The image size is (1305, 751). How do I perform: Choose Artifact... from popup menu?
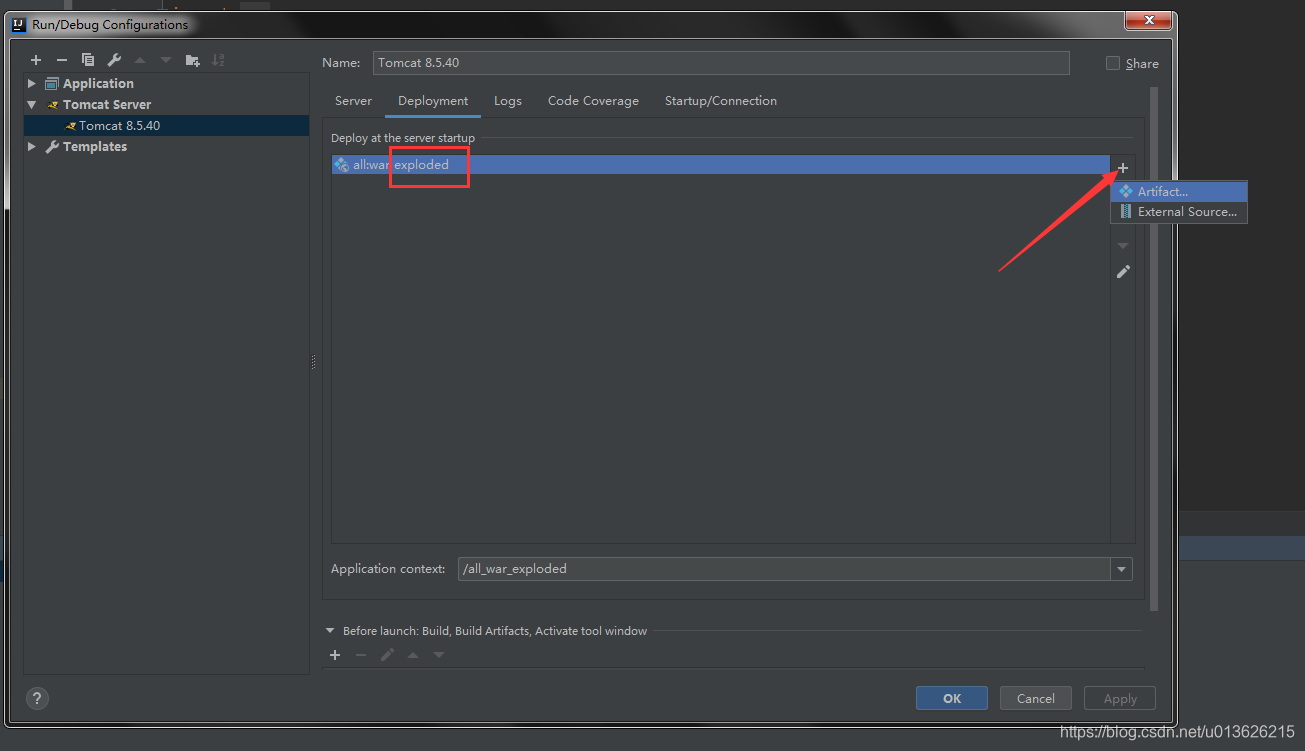1178,191
